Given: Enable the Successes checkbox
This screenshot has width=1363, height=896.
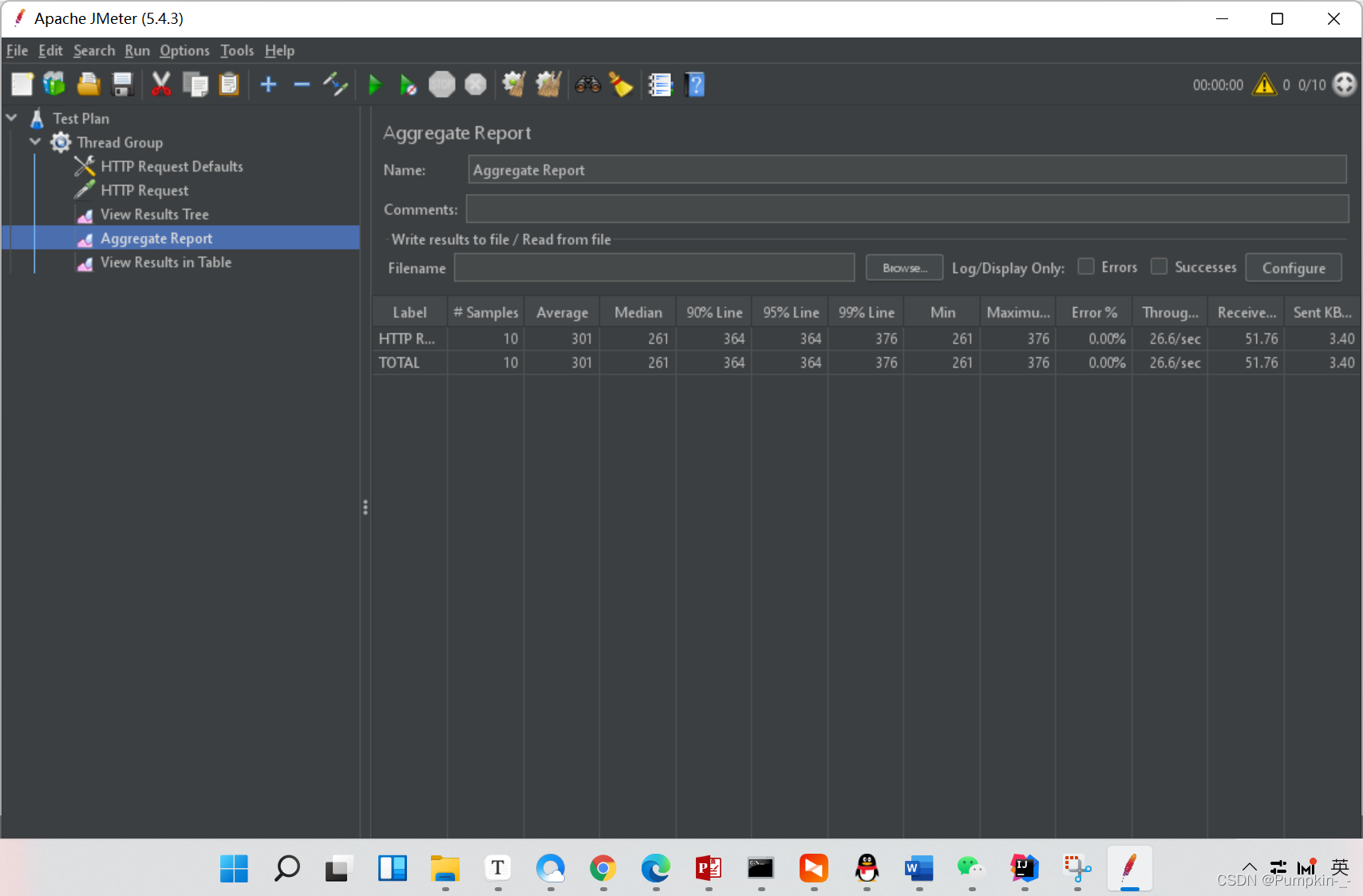Looking at the screenshot, I should tap(1159, 266).
